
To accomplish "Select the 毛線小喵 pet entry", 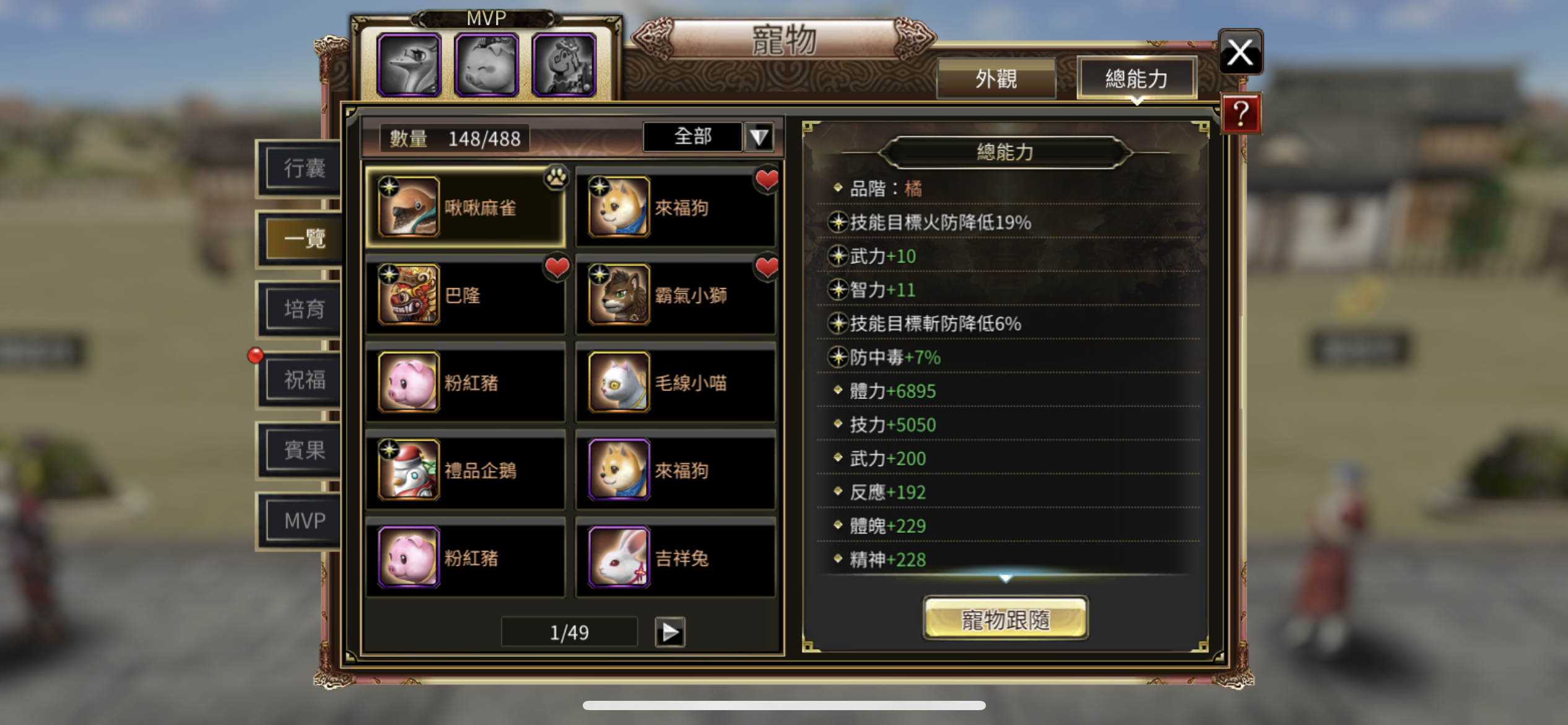I will [676, 383].
